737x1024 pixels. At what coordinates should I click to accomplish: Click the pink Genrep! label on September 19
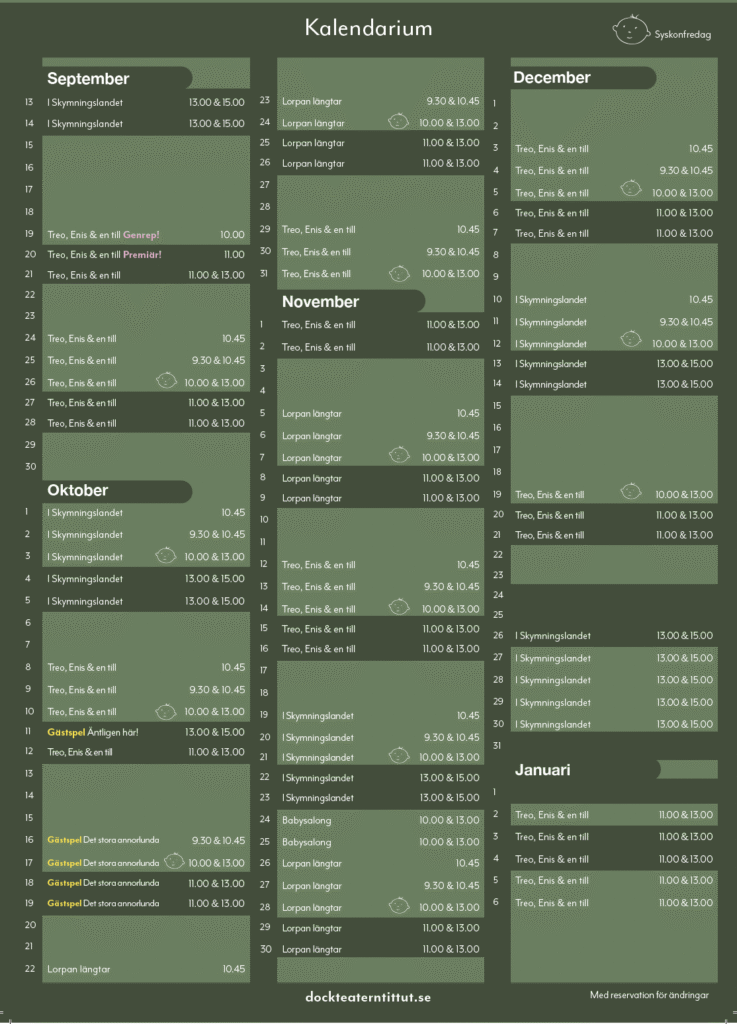(x=141, y=235)
